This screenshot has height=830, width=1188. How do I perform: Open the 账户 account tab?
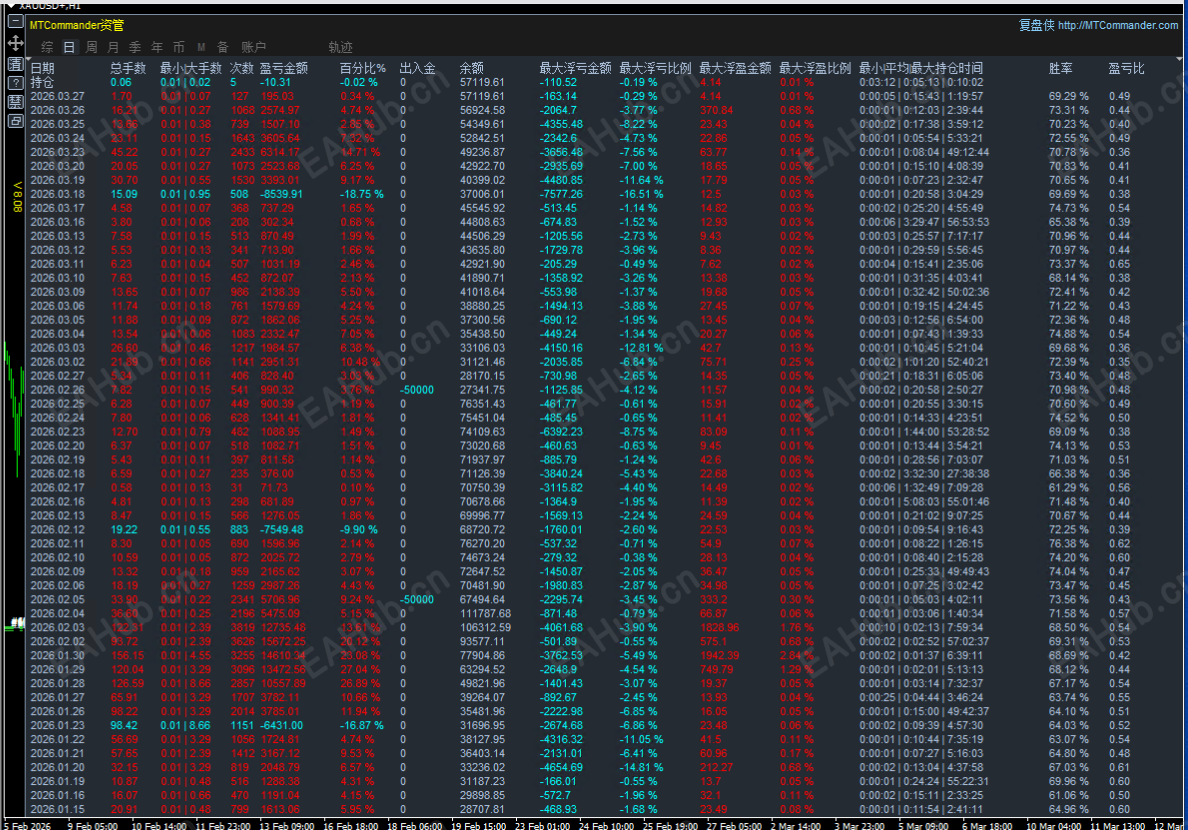tap(253, 47)
